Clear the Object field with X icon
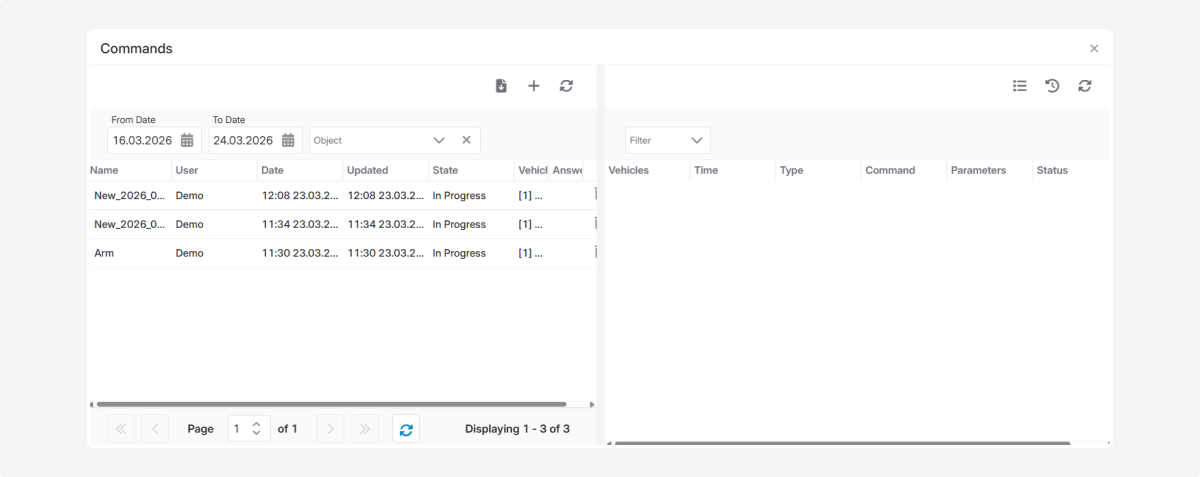 click(466, 141)
